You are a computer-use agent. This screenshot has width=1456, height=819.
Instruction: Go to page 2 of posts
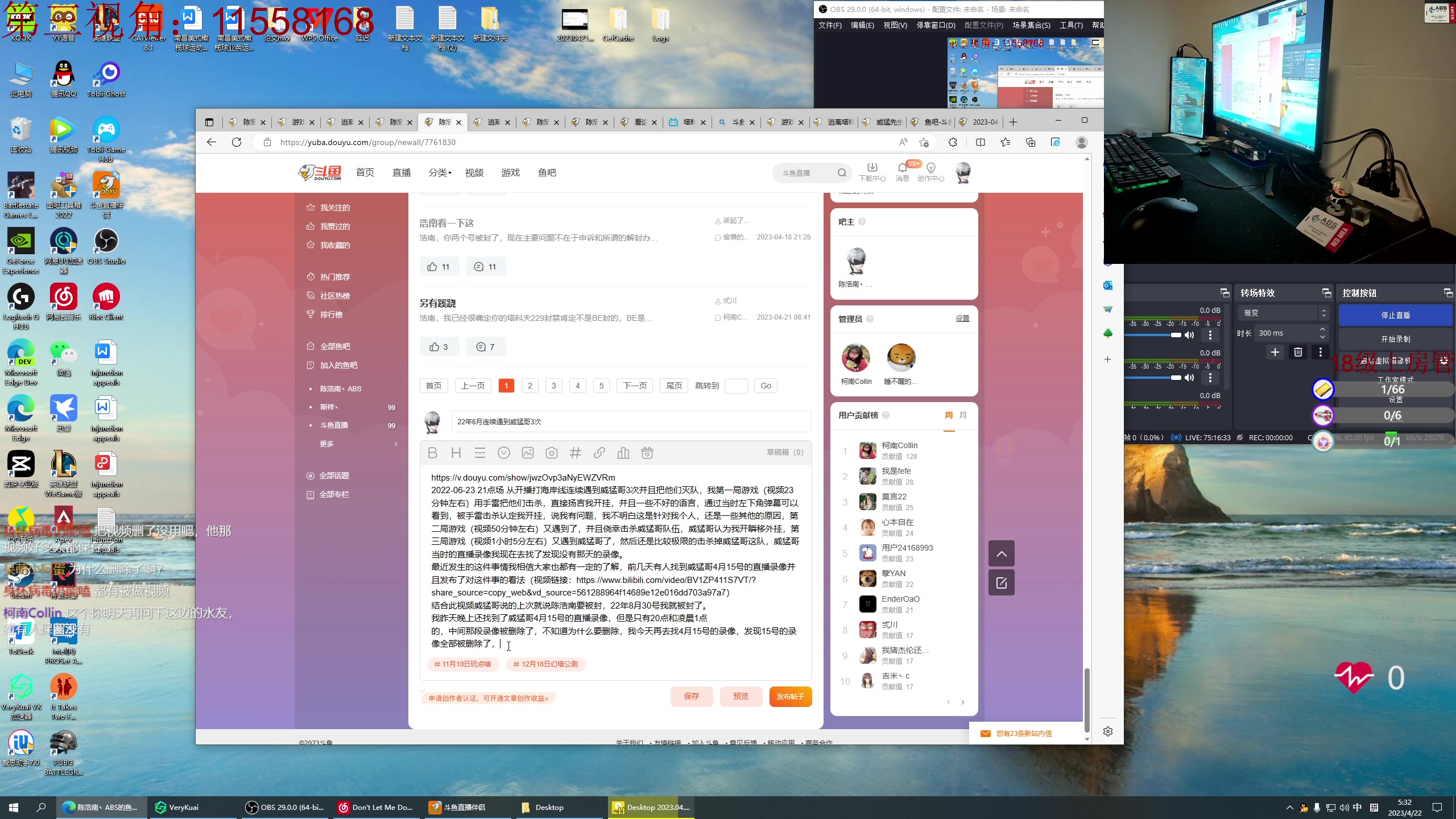coord(530,386)
